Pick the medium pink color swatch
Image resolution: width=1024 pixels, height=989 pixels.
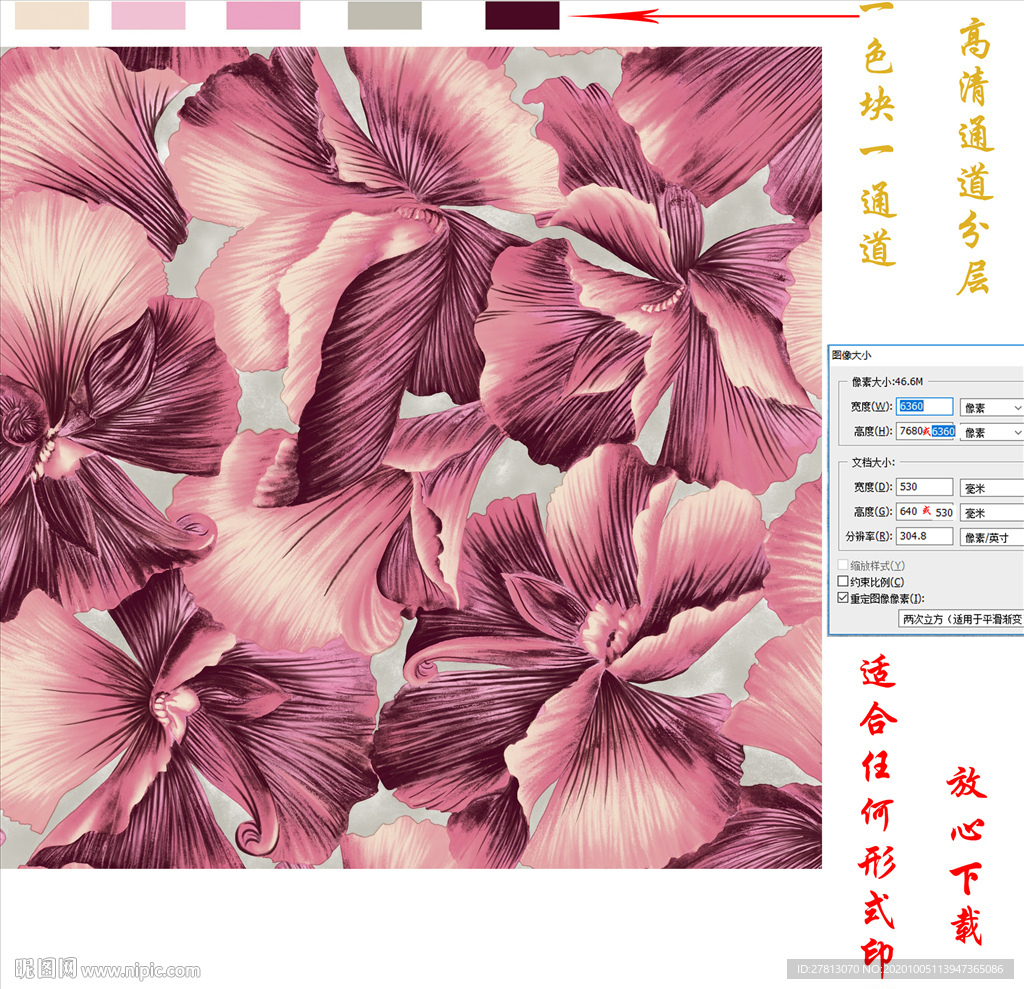tap(263, 15)
